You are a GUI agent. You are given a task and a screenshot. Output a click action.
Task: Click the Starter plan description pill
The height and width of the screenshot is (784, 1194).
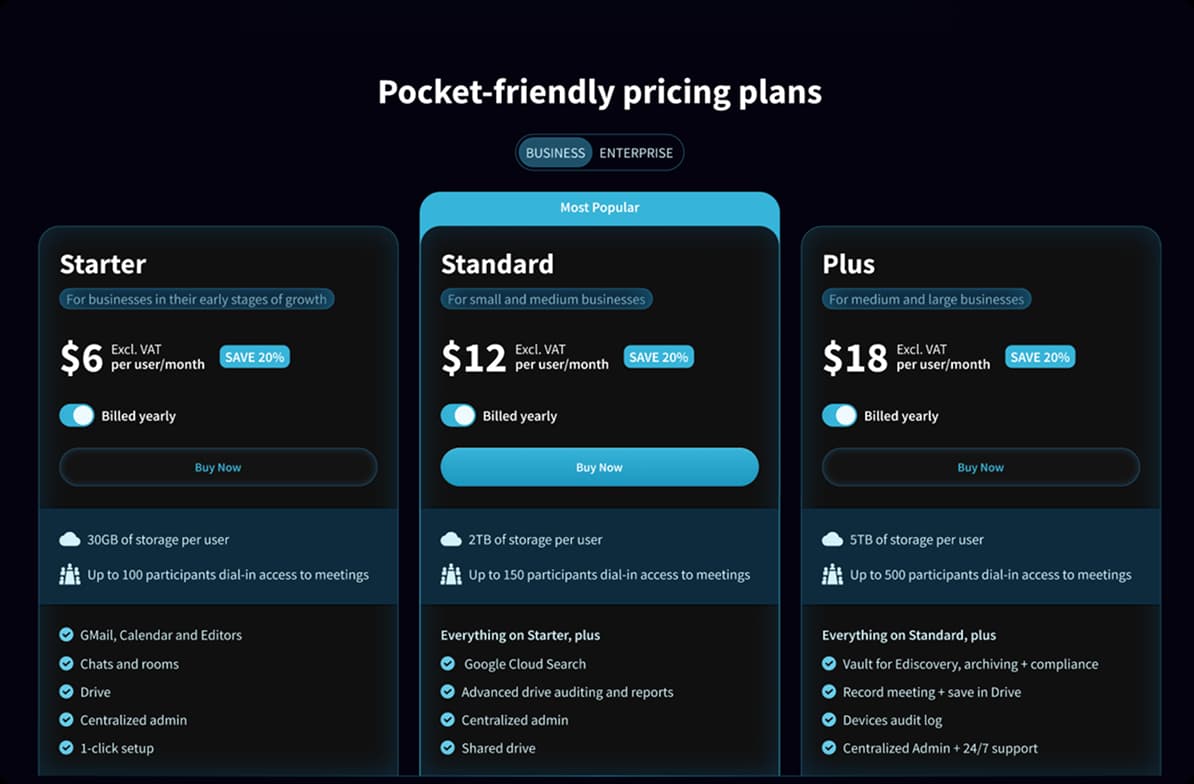[196, 298]
